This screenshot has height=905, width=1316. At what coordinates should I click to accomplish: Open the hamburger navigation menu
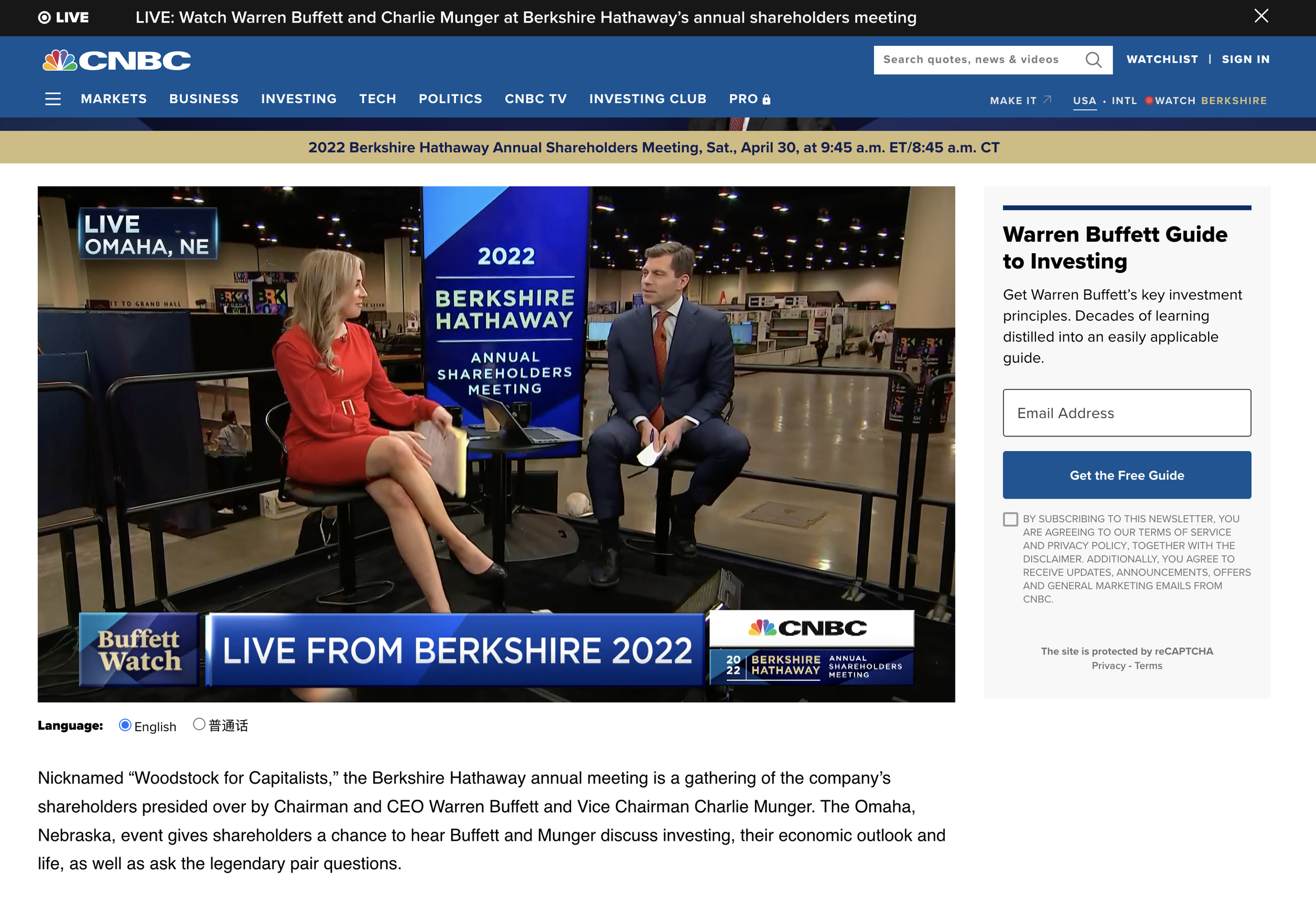[x=53, y=99]
